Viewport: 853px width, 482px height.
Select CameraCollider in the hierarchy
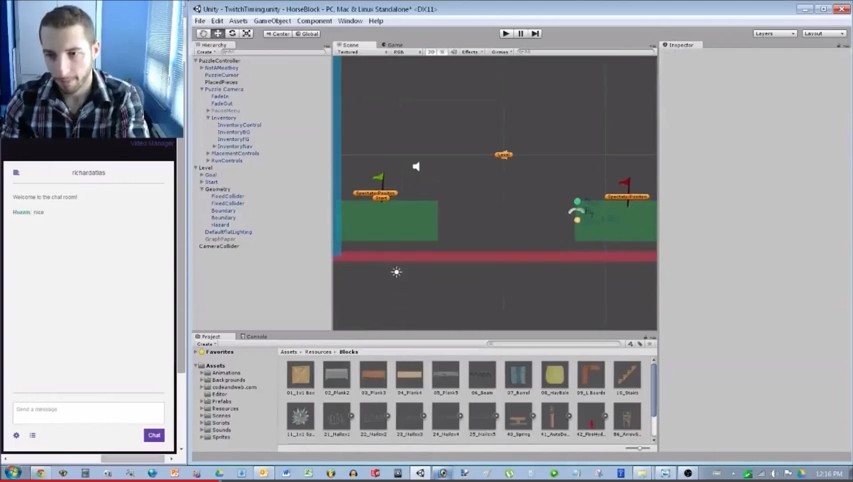pyautogui.click(x=219, y=246)
